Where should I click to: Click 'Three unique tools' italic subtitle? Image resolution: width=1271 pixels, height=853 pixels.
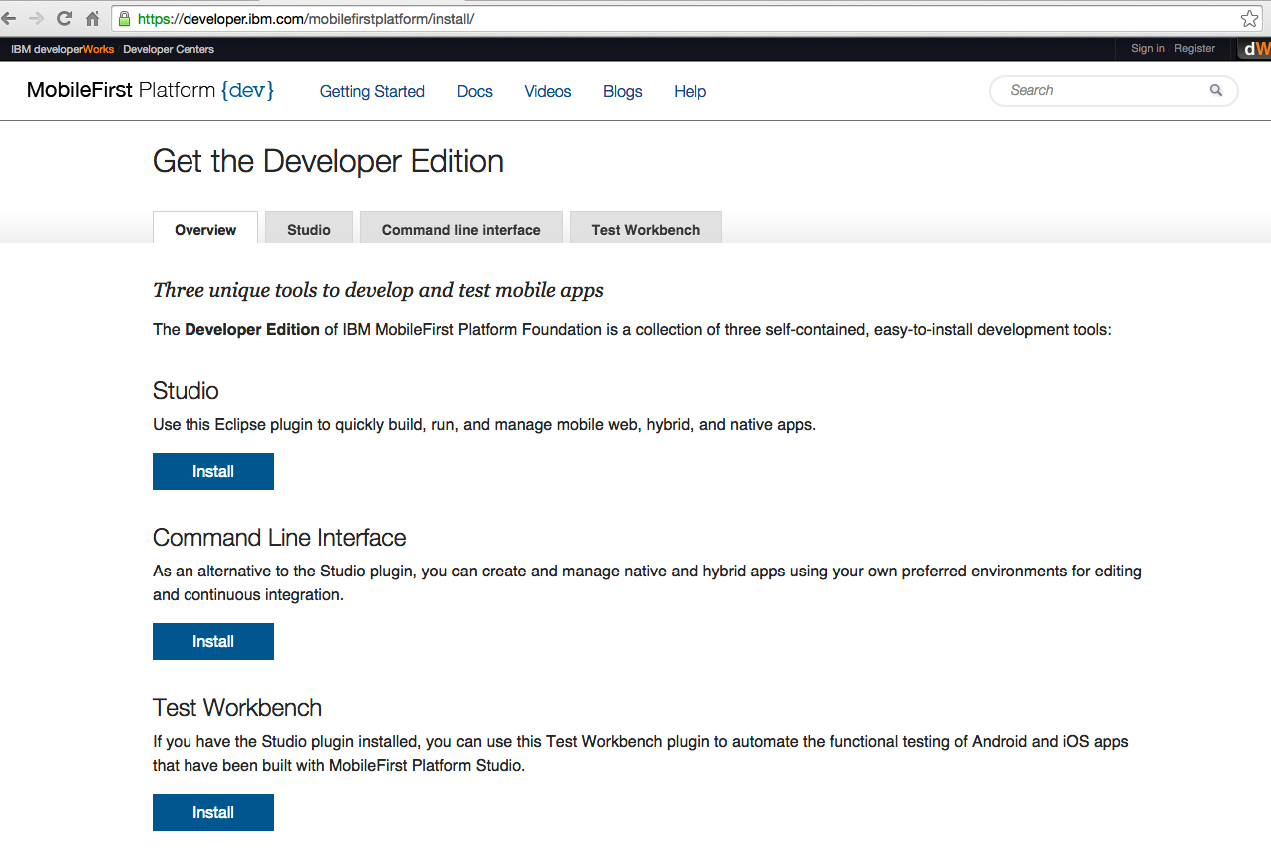click(x=378, y=291)
